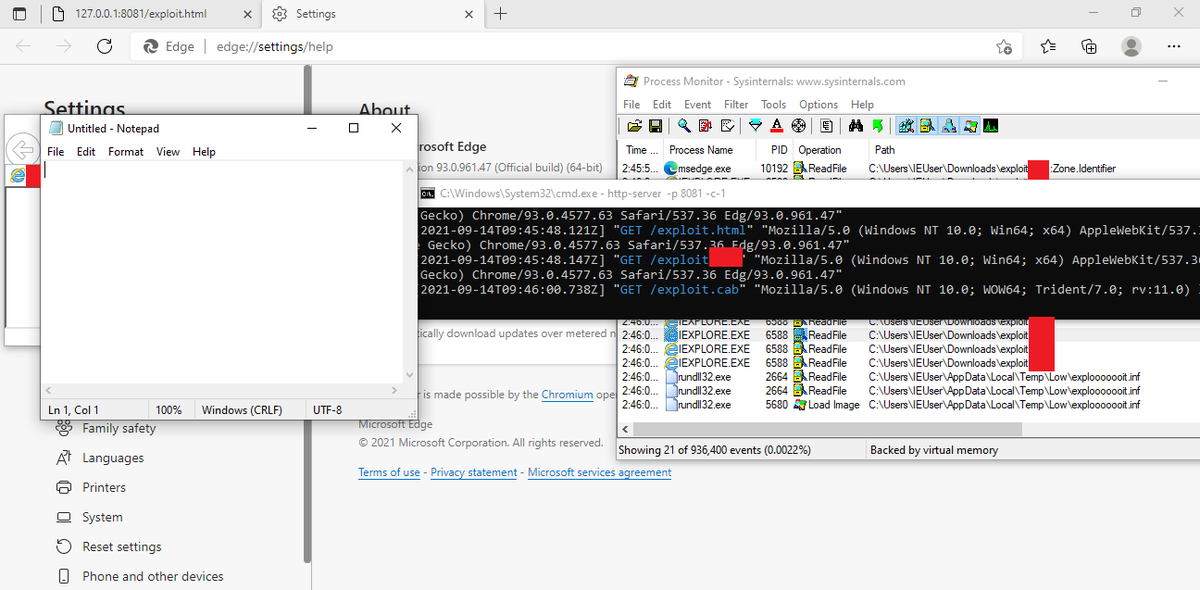1200x590 pixels.
Task: Open the Favorites list icon in Edge
Action: tap(1048, 46)
